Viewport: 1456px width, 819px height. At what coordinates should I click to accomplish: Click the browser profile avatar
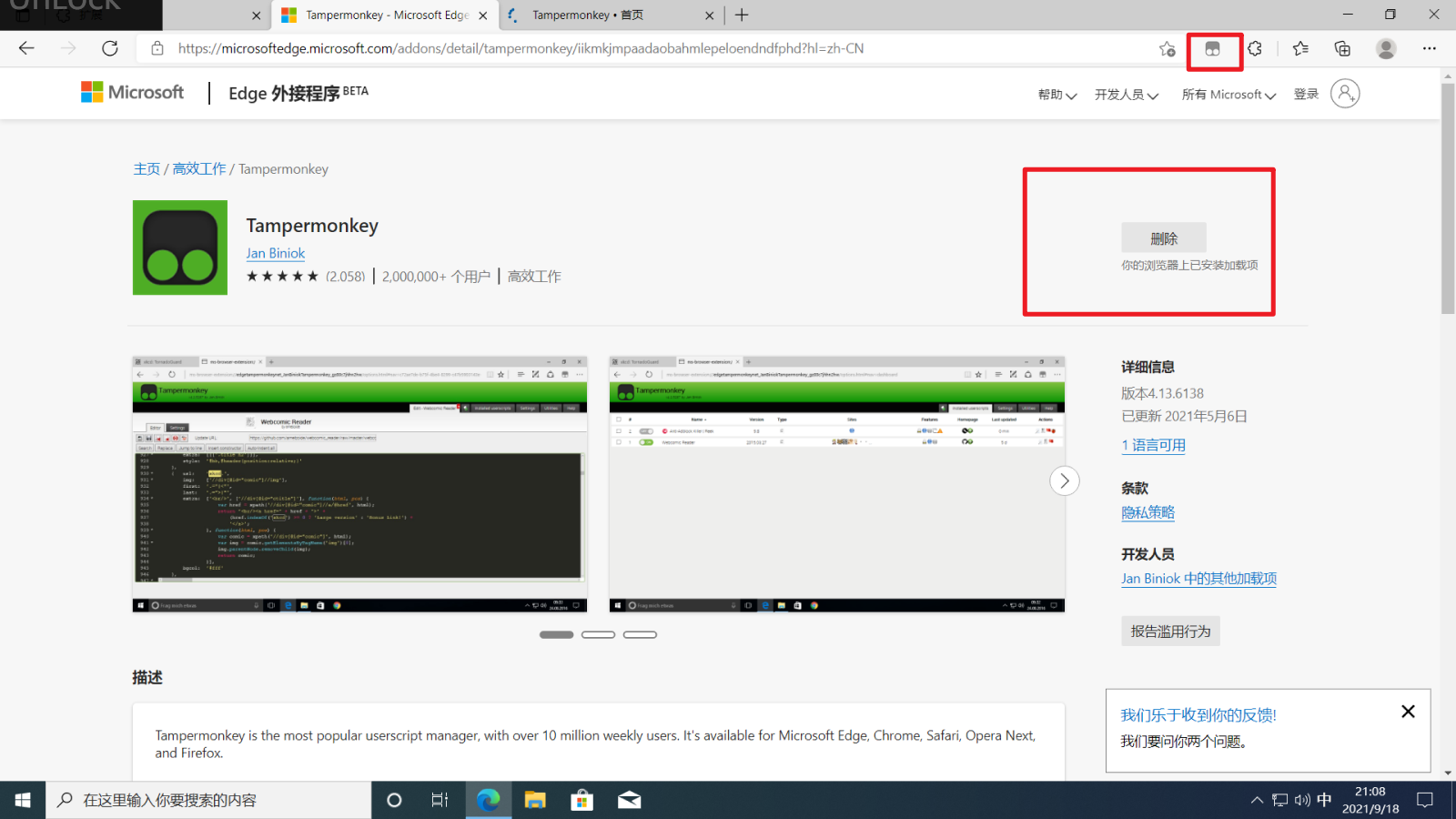click(x=1386, y=49)
